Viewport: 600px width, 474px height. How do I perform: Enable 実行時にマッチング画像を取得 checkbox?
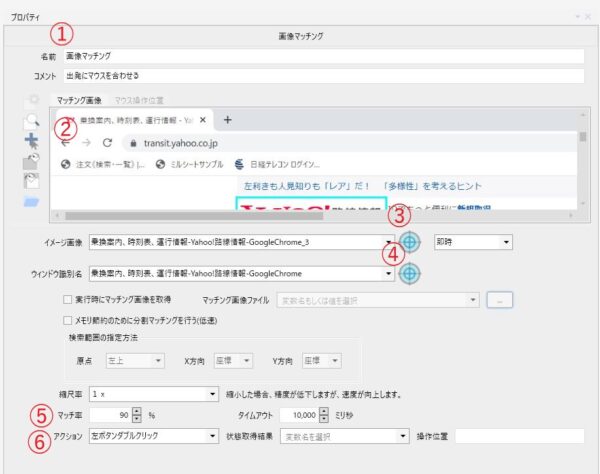click(x=67, y=299)
